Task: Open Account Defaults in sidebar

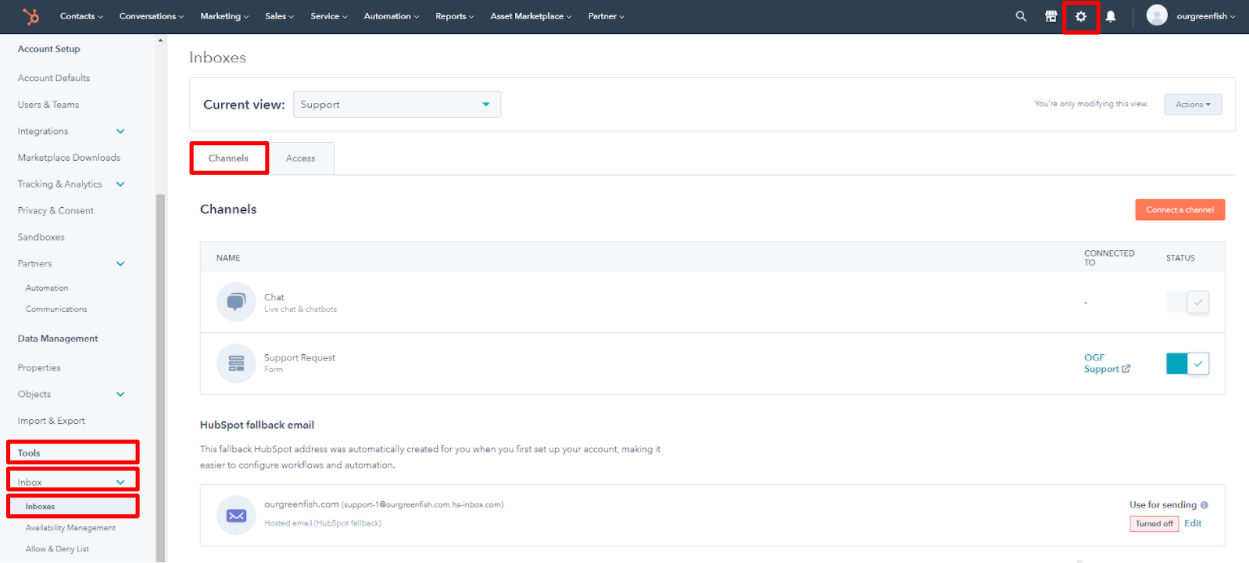Action: (x=54, y=78)
